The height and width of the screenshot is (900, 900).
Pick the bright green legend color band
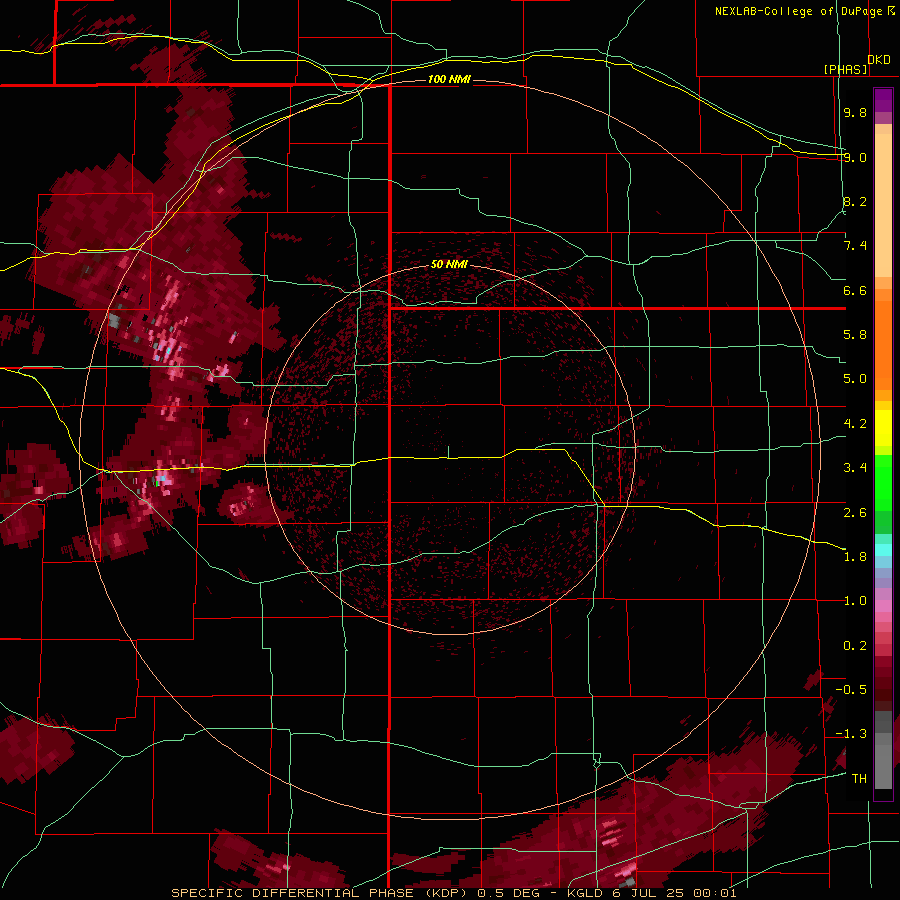point(883,482)
